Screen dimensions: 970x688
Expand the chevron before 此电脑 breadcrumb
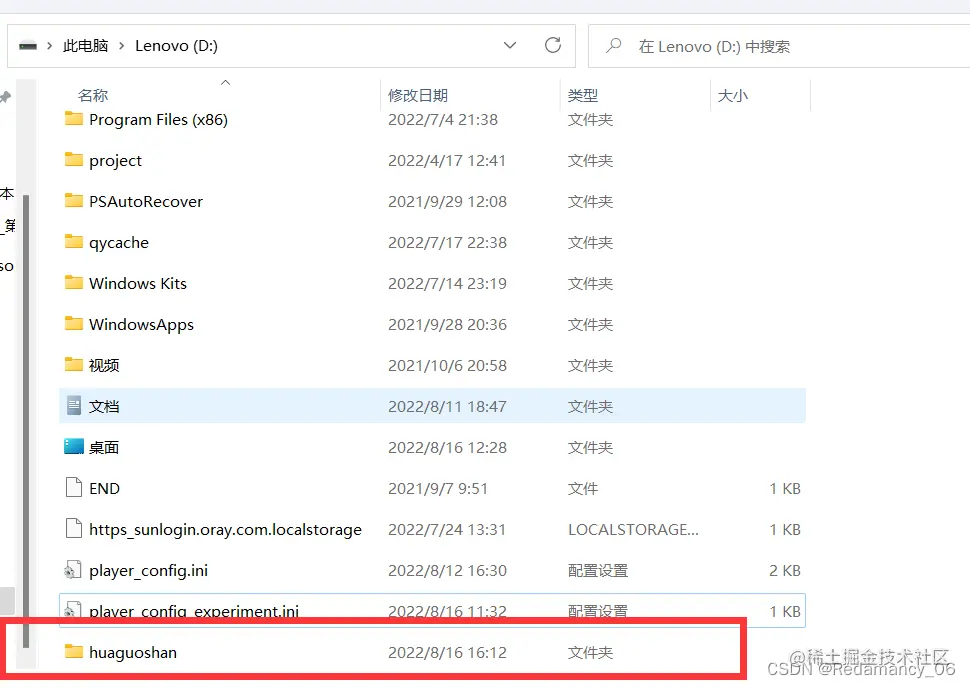click(x=49, y=46)
